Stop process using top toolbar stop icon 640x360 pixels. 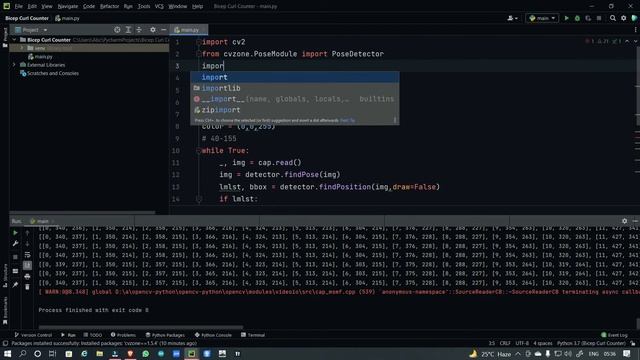coord(599,18)
